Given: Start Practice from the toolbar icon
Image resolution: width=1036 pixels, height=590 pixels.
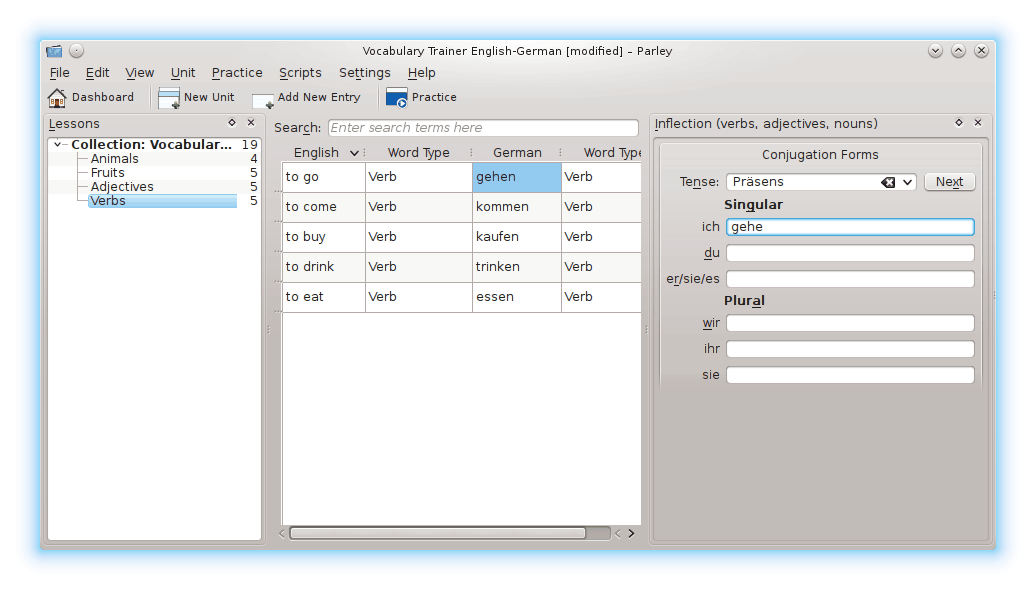Looking at the screenshot, I should click(397, 98).
